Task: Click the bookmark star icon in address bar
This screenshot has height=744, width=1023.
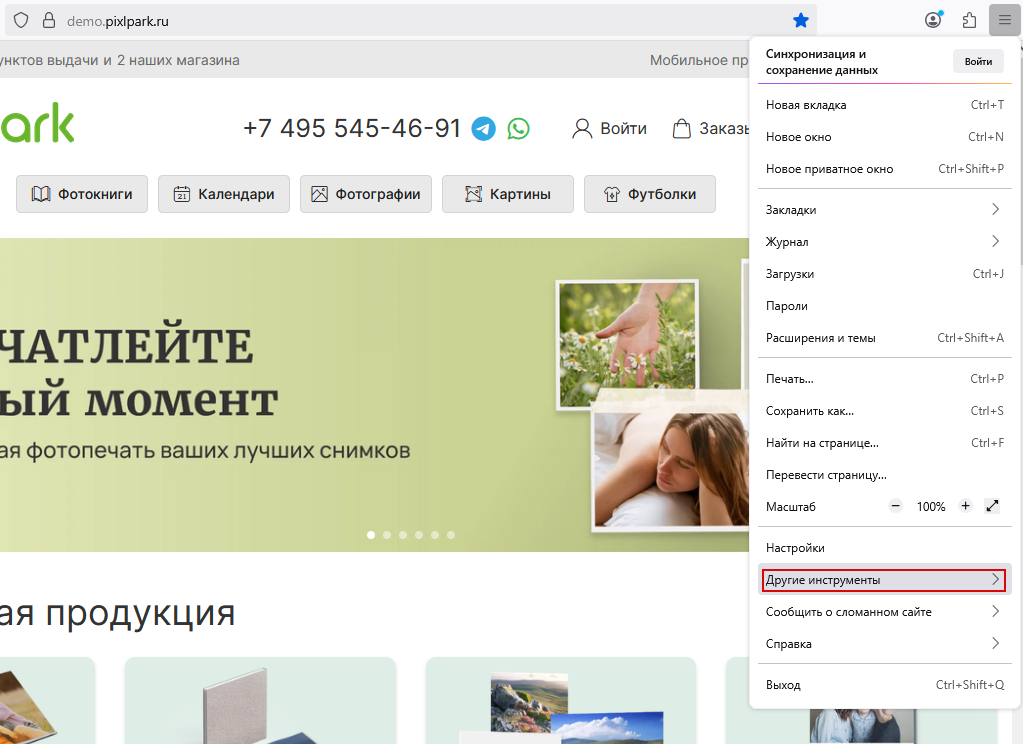Action: [801, 20]
